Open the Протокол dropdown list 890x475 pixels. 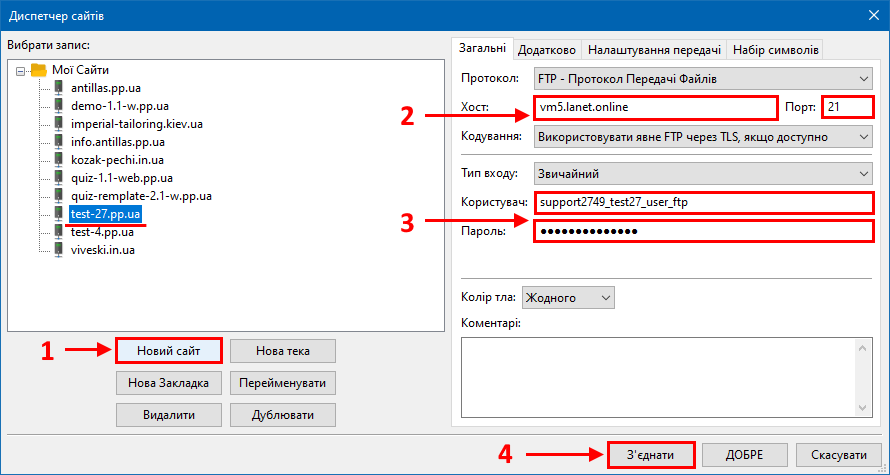click(863, 79)
